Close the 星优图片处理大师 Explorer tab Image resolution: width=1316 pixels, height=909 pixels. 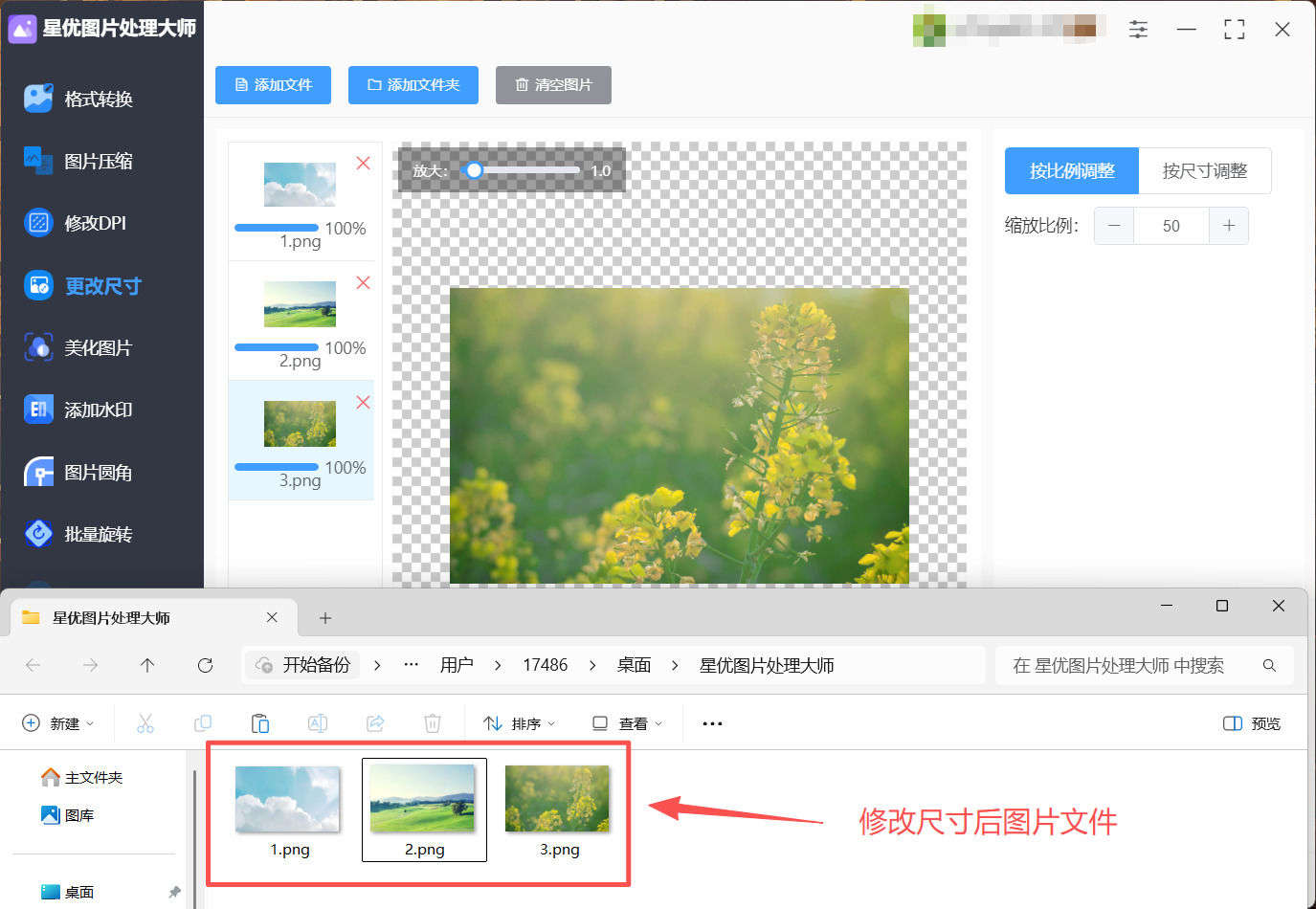pos(272,617)
